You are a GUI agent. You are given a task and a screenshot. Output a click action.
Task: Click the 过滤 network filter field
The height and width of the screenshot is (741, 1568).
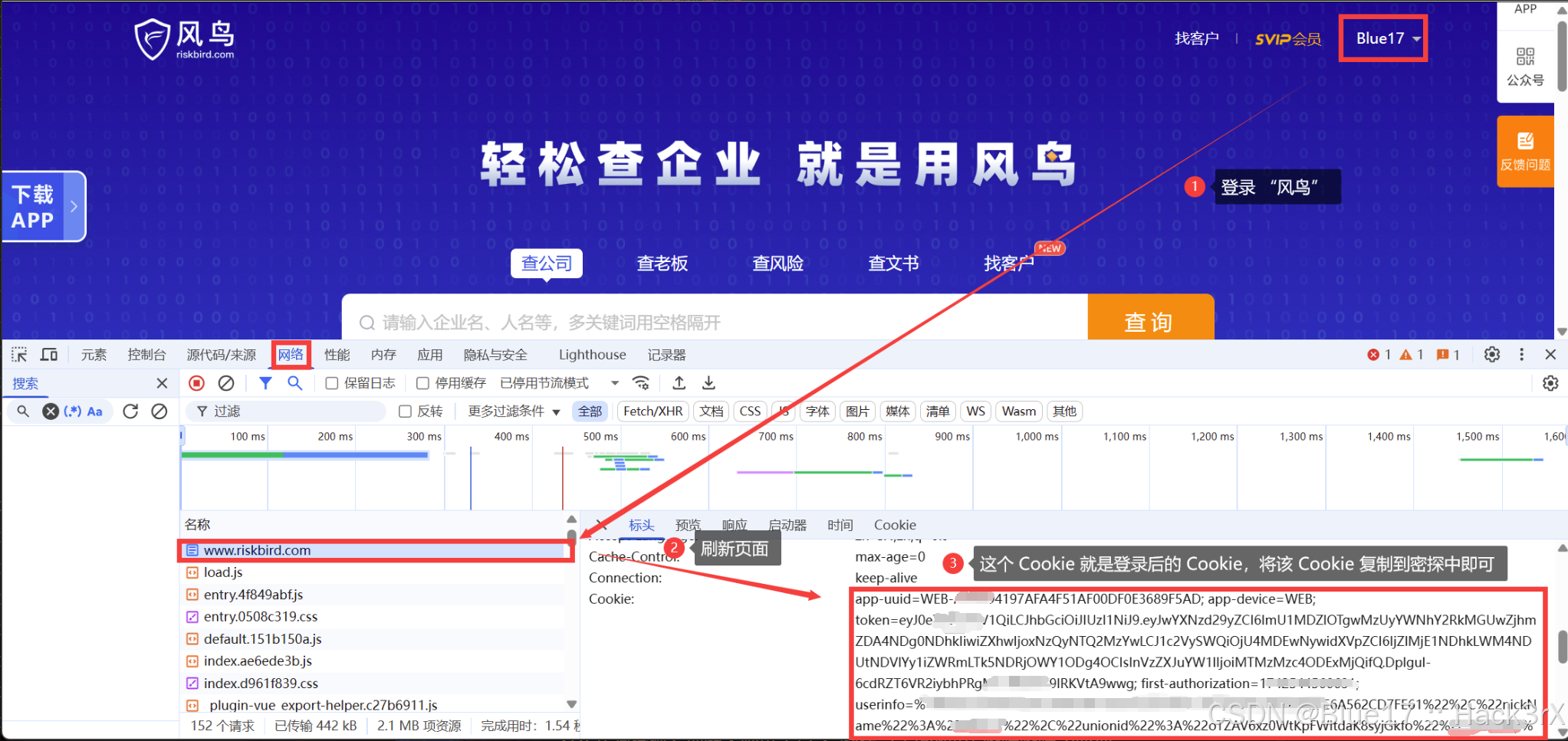tap(287, 411)
